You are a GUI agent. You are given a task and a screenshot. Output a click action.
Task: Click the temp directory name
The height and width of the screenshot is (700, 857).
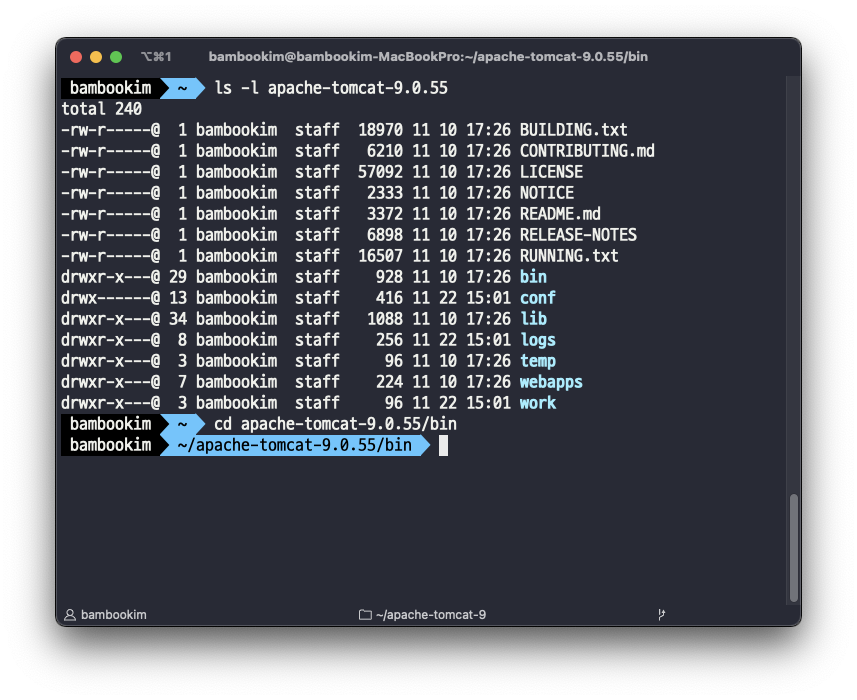coord(538,361)
